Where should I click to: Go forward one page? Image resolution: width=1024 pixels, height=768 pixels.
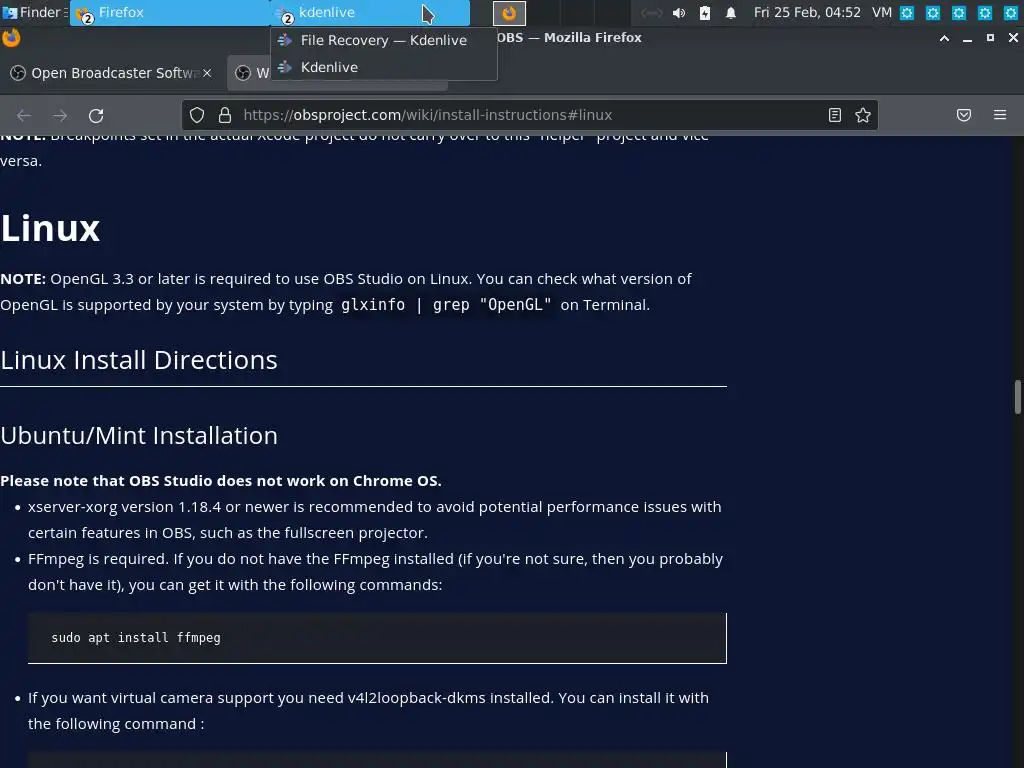(60, 116)
